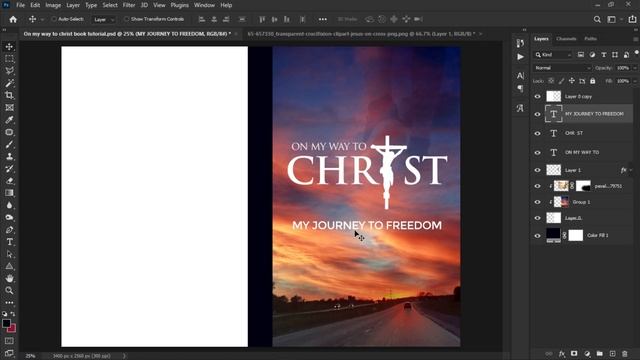Screen dimensions: 640x360
Task: Hide the Layer 1 layer
Action: point(538,170)
